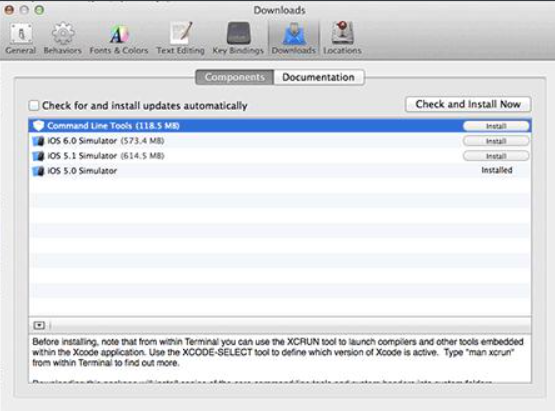Open the General preferences pane
555x411 pixels.
(x=21, y=38)
